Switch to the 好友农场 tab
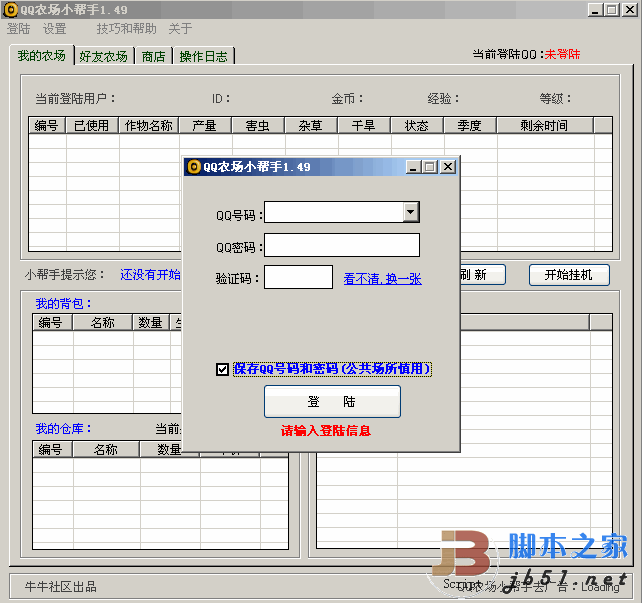This screenshot has width=642, height=603. point(104,56)
